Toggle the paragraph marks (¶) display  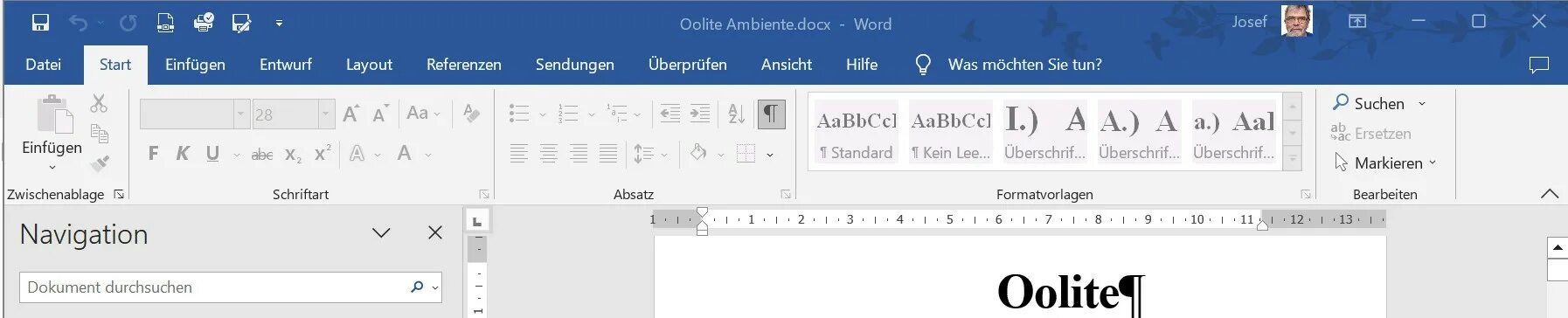point(771,114)
